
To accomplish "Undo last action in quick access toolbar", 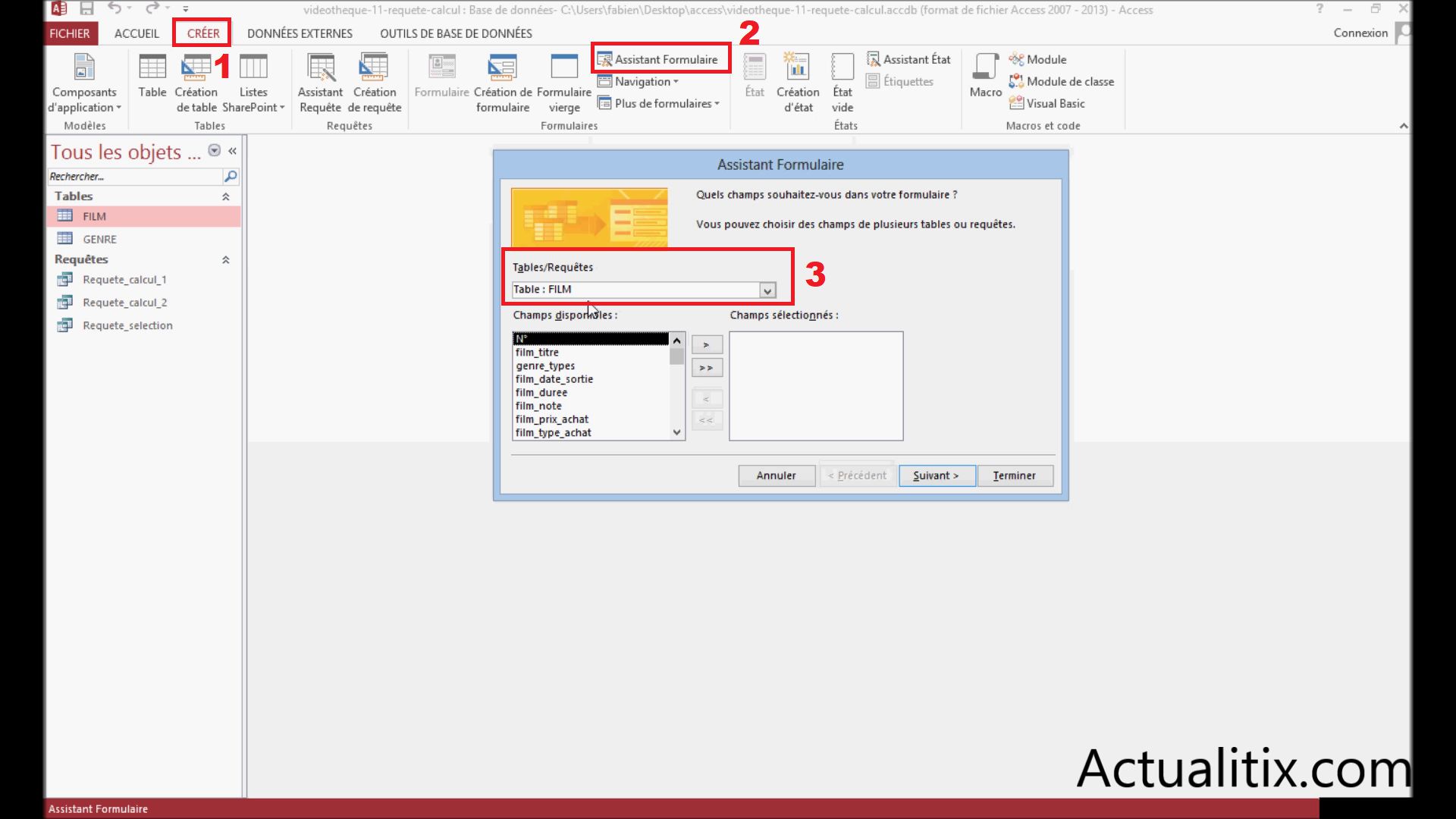I will click(115, 9).
